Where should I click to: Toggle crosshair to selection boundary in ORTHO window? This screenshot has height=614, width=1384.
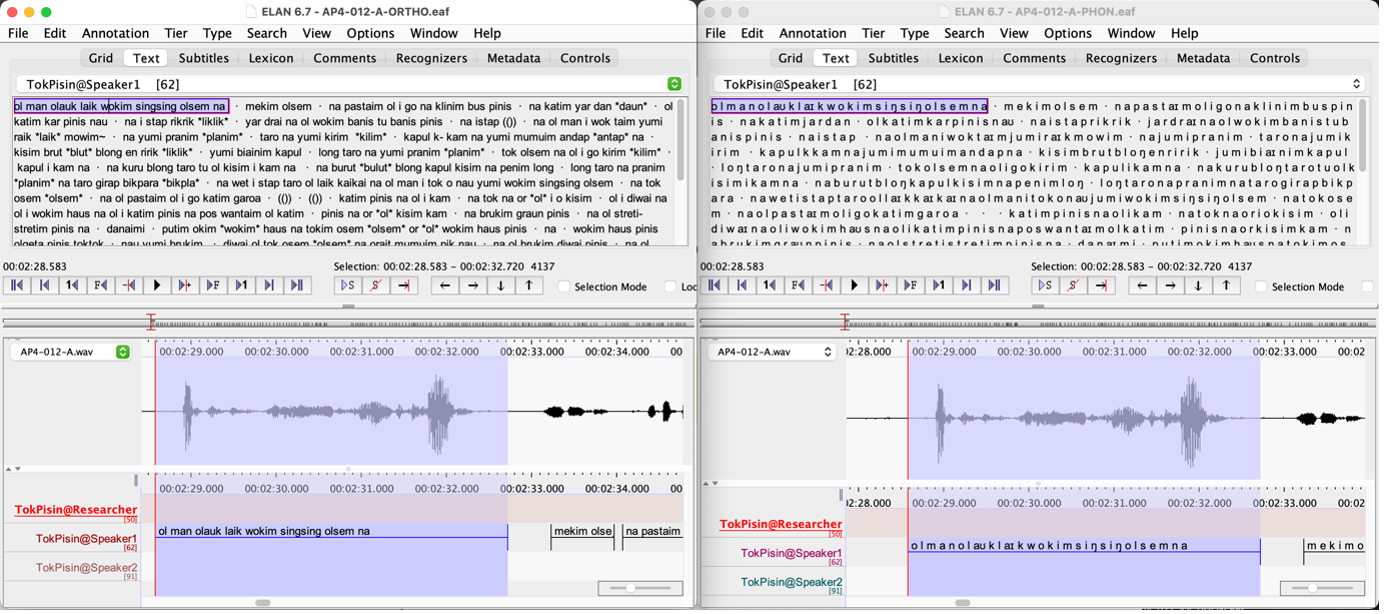[x=403, y=286]
